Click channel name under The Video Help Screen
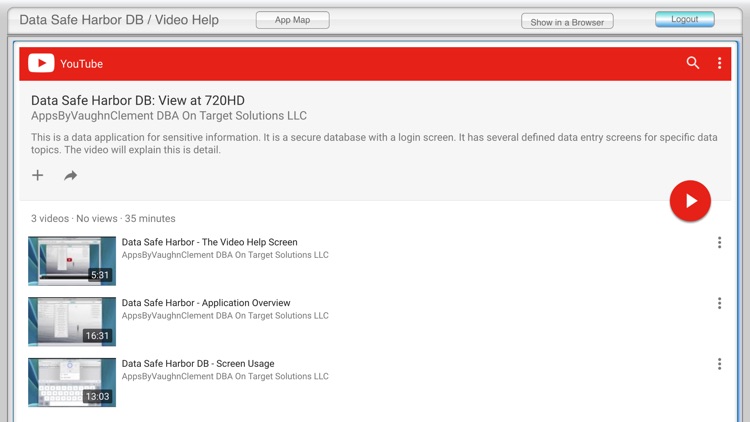750x422 pixels. 225,255
